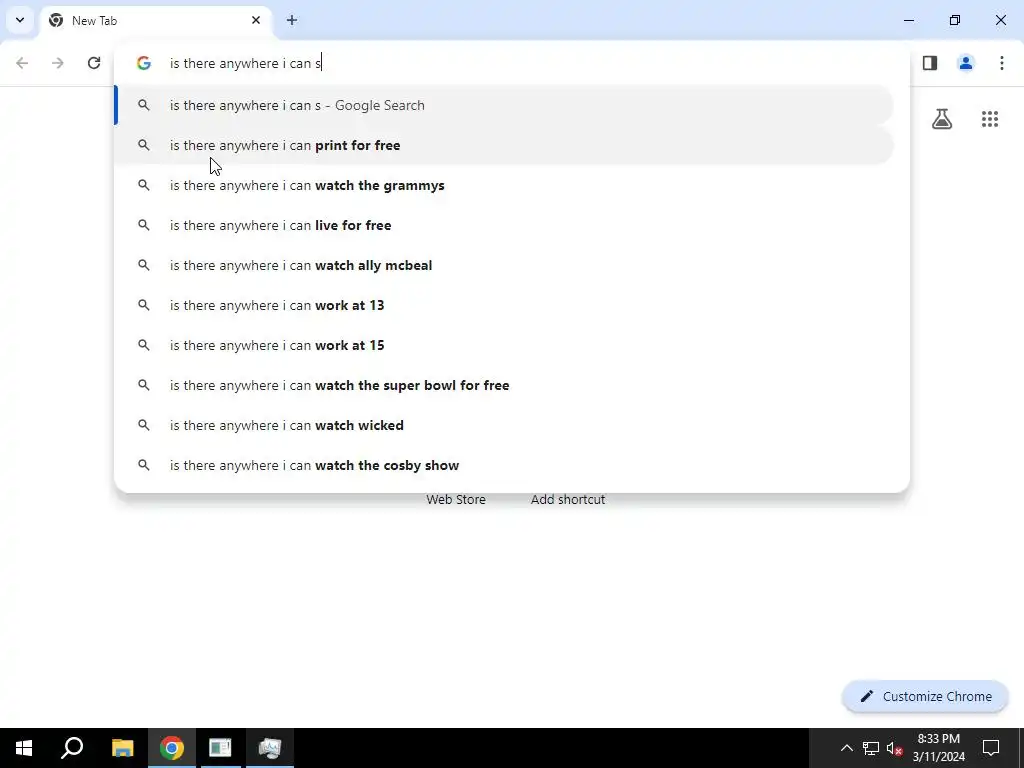Choose suggestion 'watch wicked'
The image size is (1024, 768).
click(504, 425)
